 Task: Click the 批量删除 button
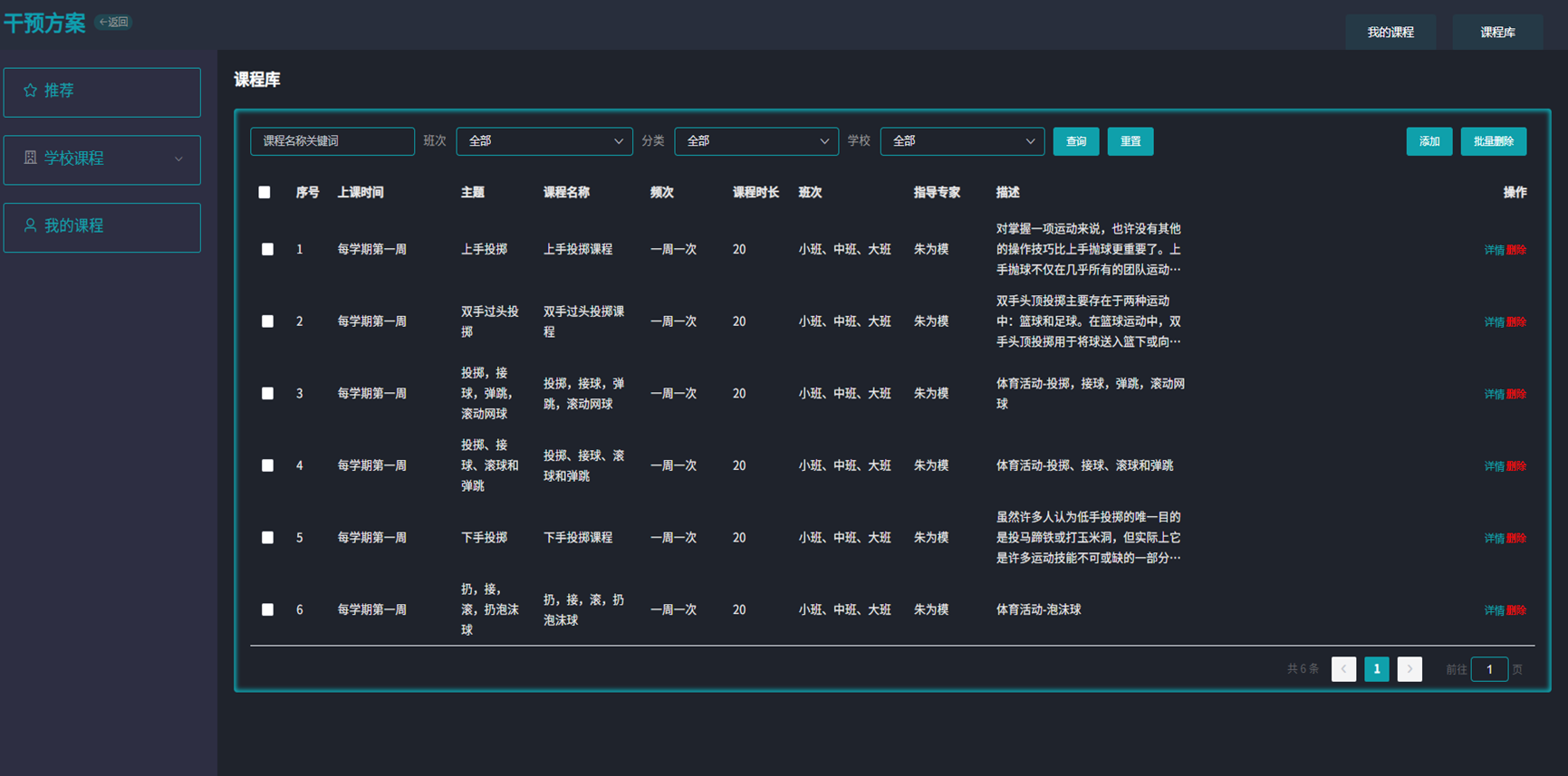pos(1494,141)
